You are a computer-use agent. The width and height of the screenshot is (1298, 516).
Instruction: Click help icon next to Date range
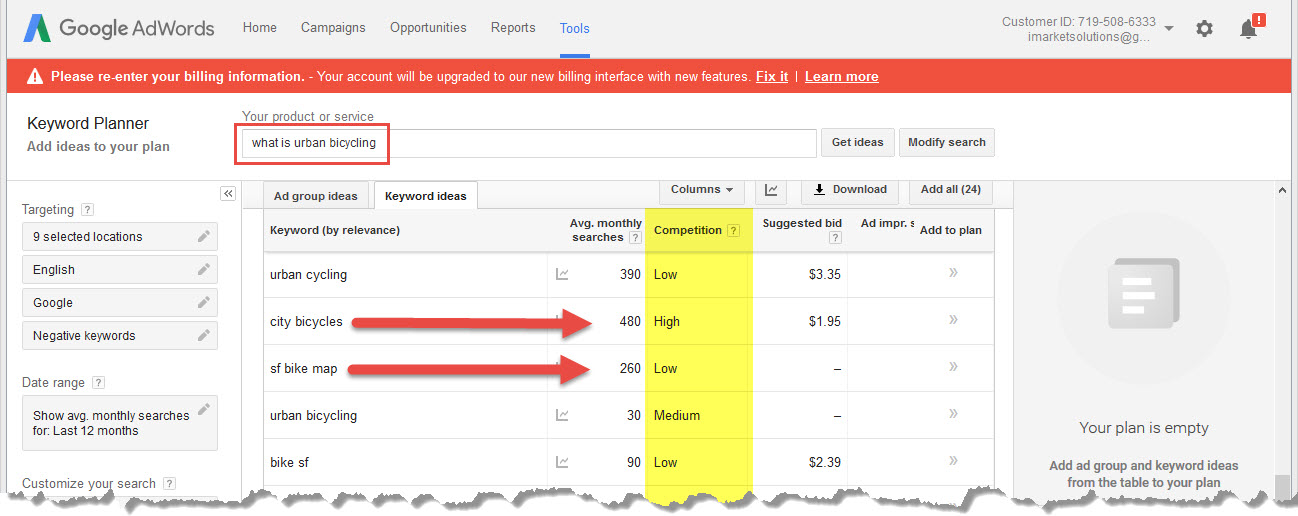[98, 383]
